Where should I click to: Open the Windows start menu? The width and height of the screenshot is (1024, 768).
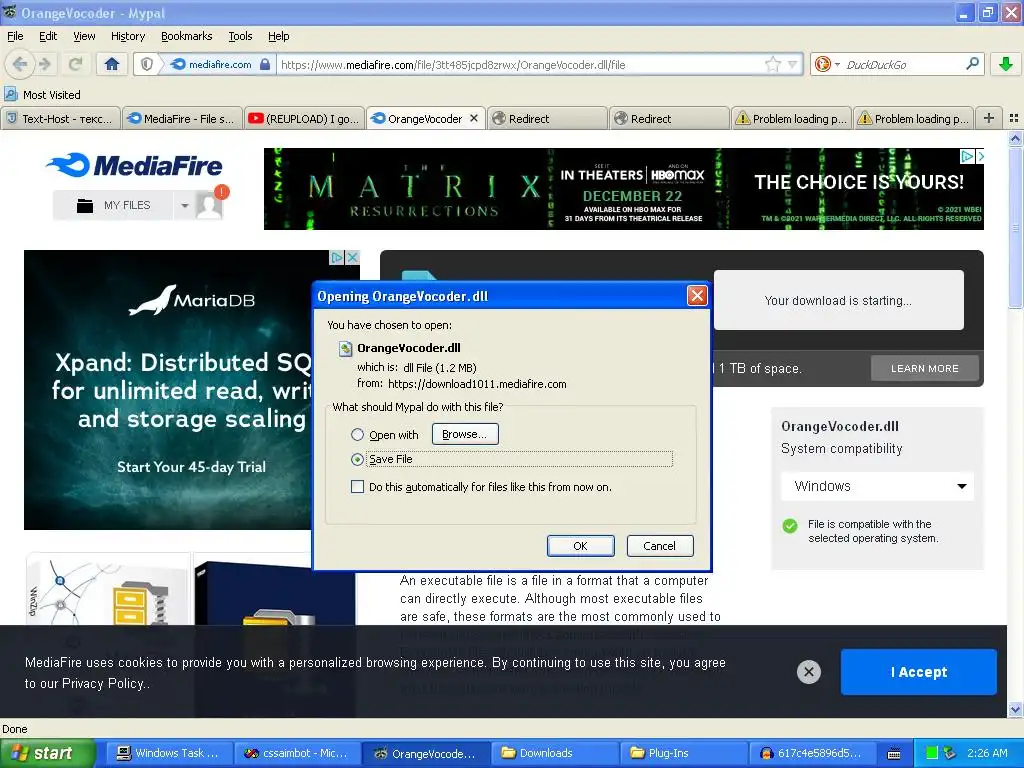(x=47, y=753)
